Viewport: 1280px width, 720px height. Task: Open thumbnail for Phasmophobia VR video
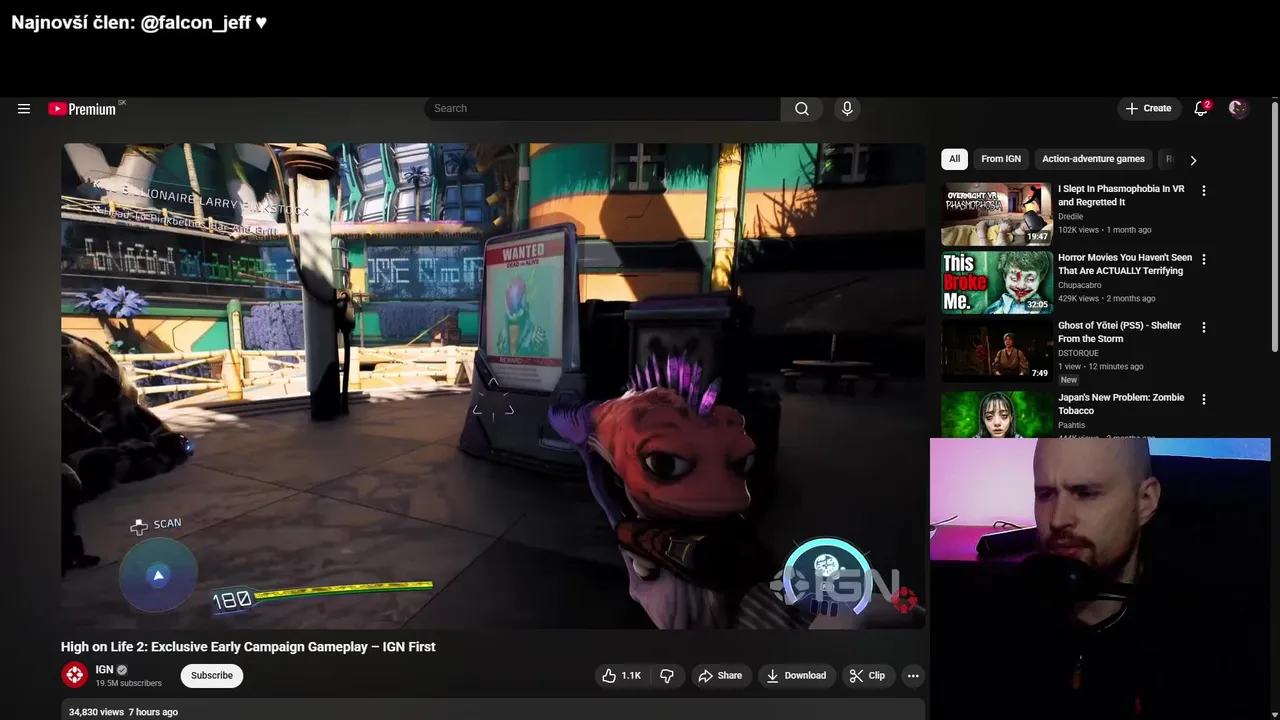point(996,214)
